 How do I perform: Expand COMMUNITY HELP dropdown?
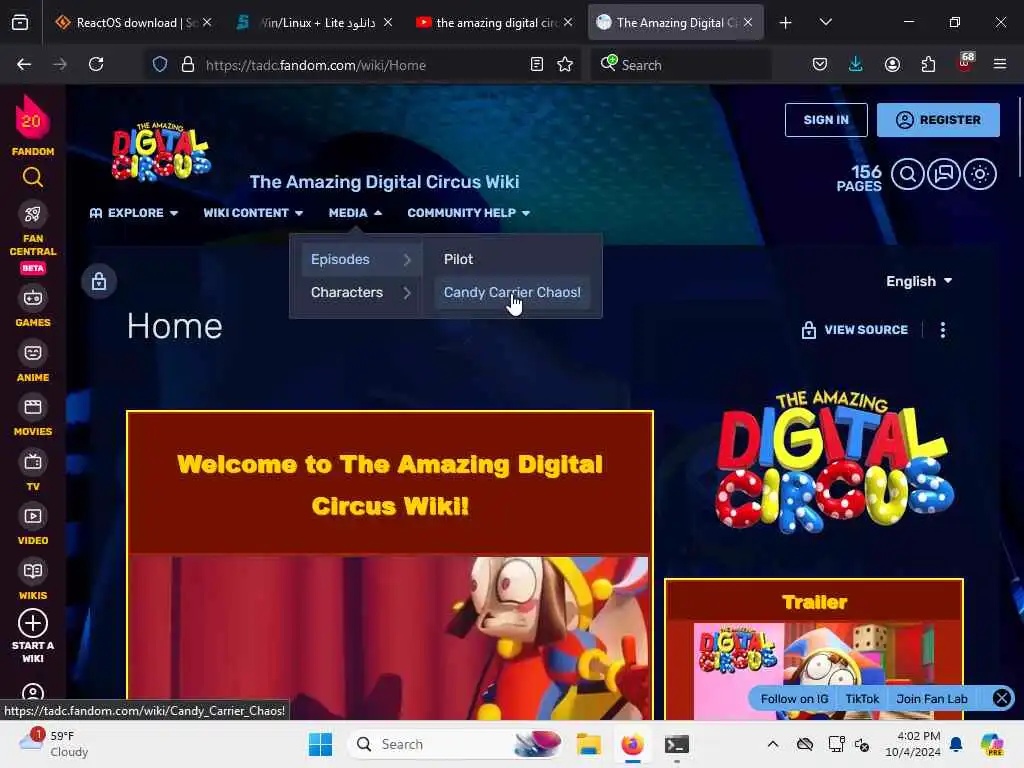coord(469,213)
